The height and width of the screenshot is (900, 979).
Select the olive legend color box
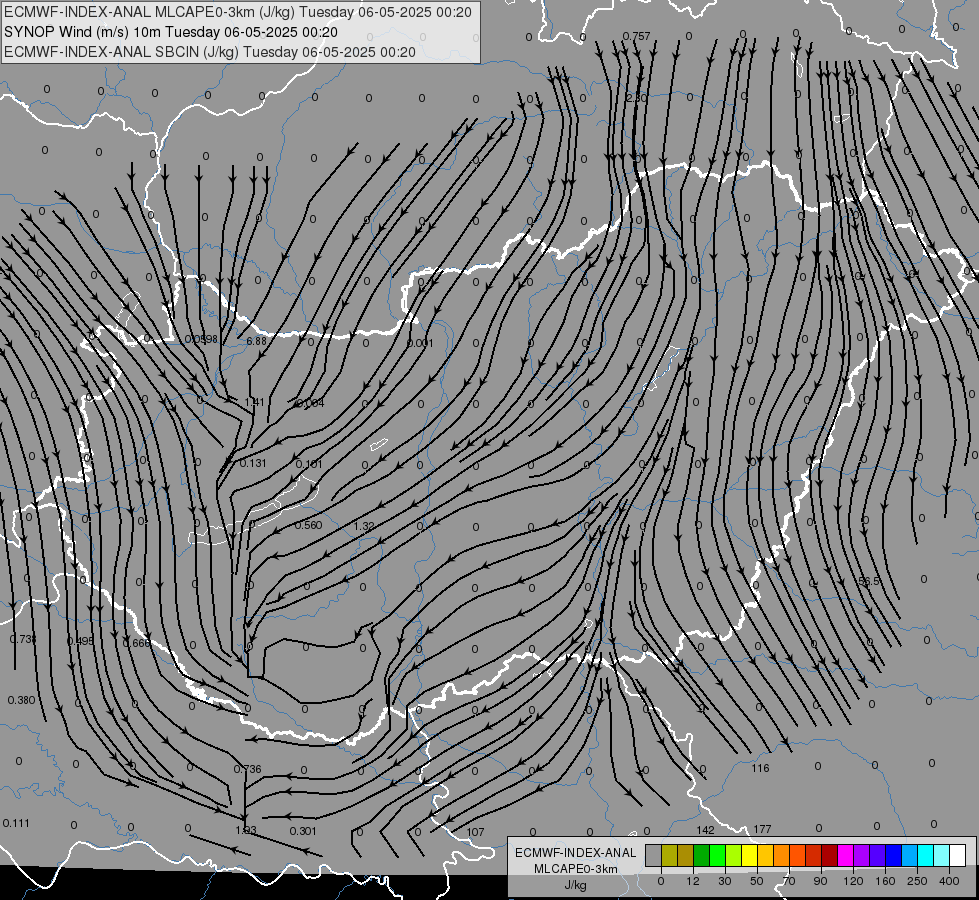pyautogui.click(x=669, y=855)
